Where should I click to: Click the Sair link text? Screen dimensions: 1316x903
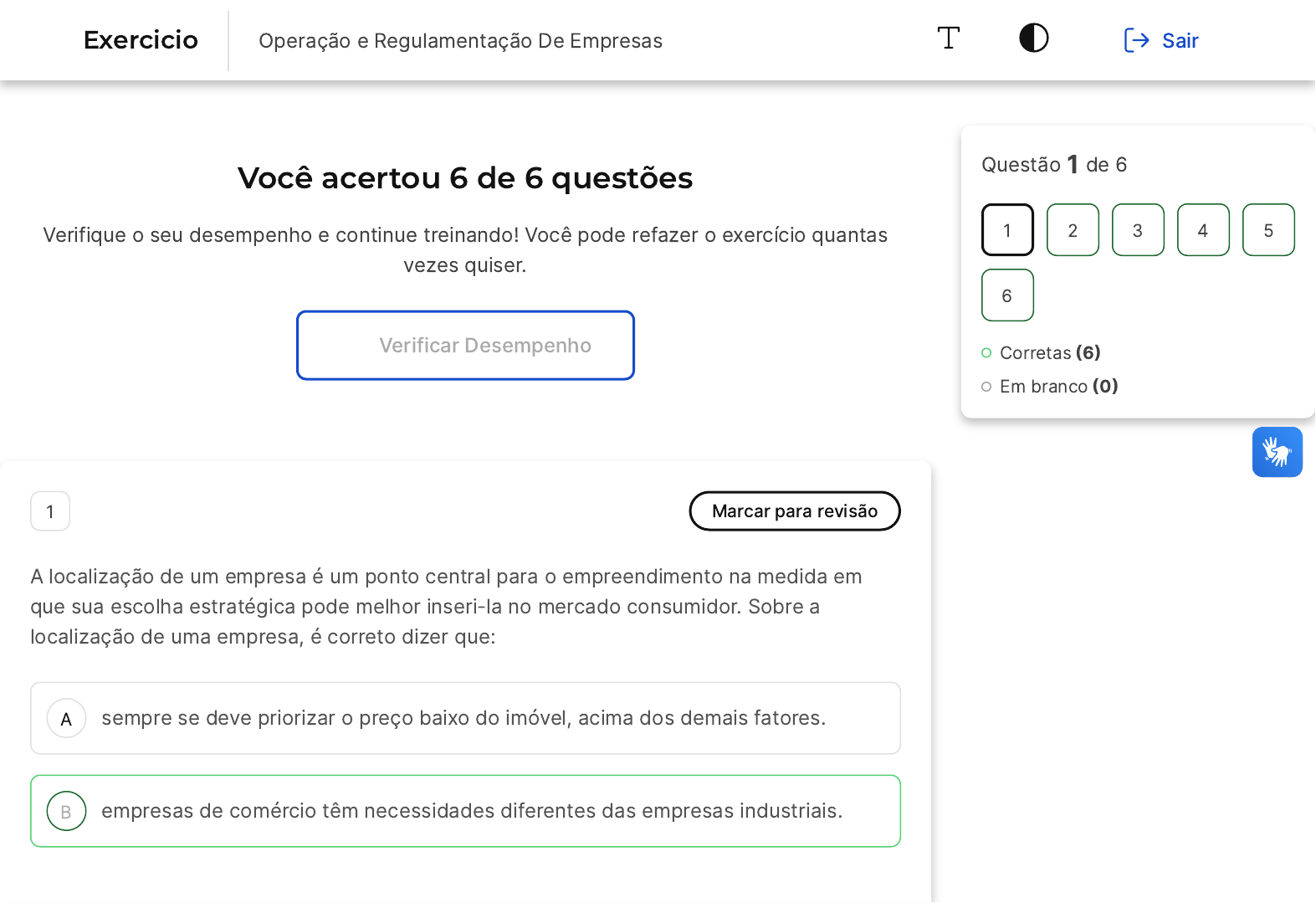click(x=1180, y=41)
